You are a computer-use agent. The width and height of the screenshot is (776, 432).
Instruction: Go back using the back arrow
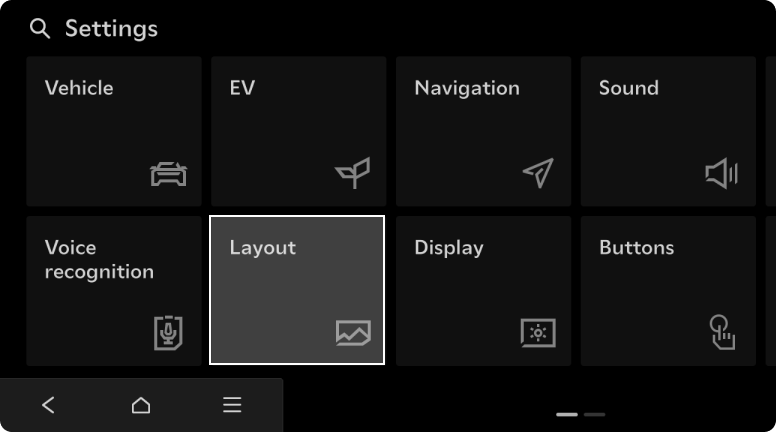click(48, 405)
